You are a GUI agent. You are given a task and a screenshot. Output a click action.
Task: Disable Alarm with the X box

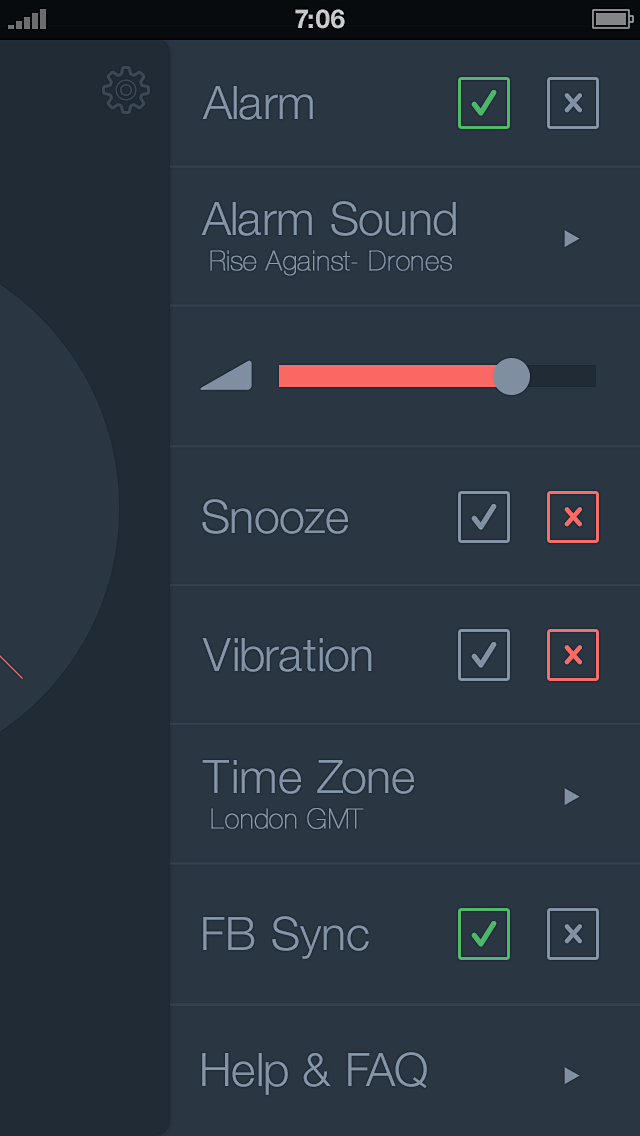pyautogui.click(x=573, y=103)
